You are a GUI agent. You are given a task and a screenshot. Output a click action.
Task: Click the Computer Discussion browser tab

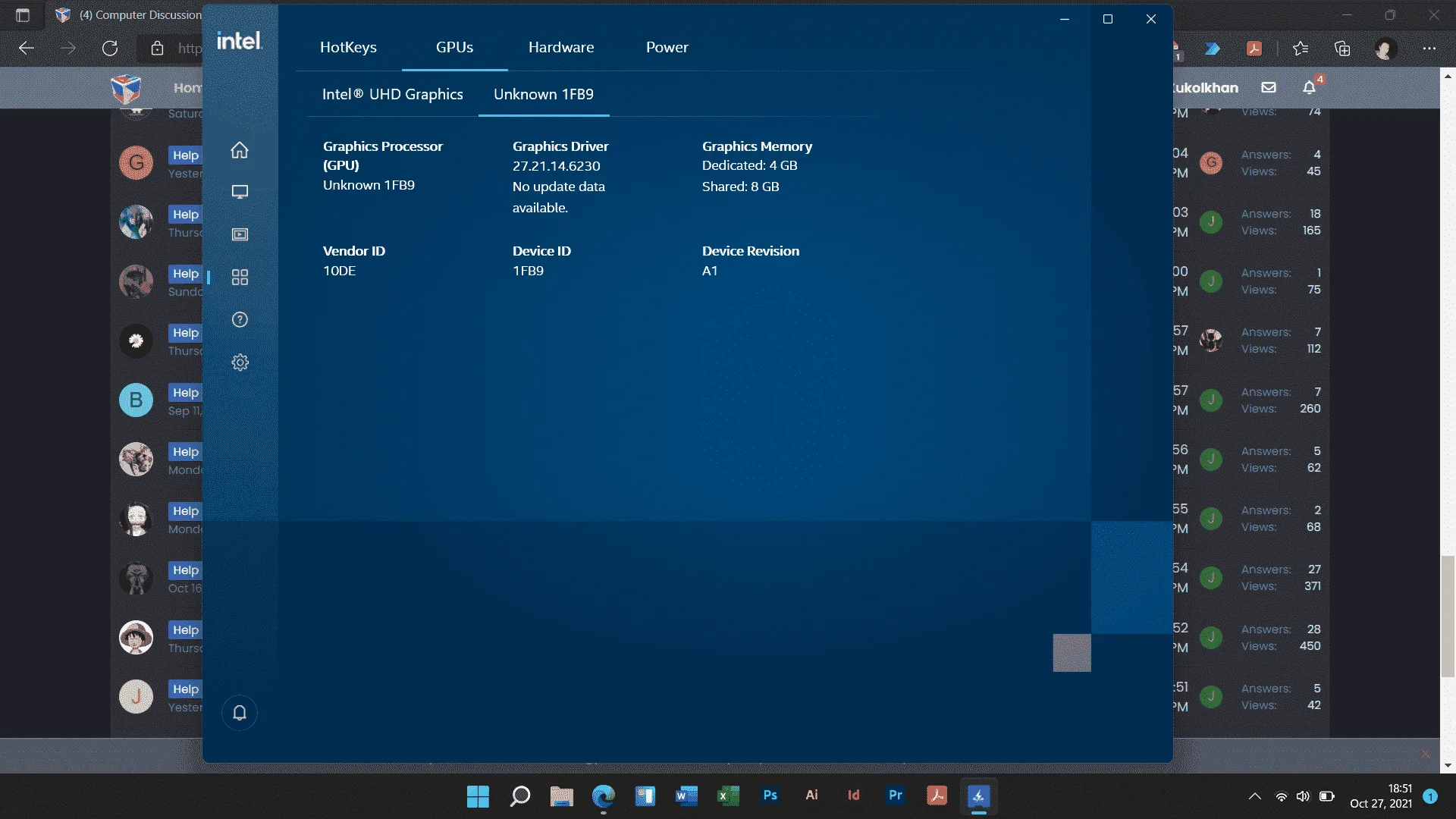129,15
